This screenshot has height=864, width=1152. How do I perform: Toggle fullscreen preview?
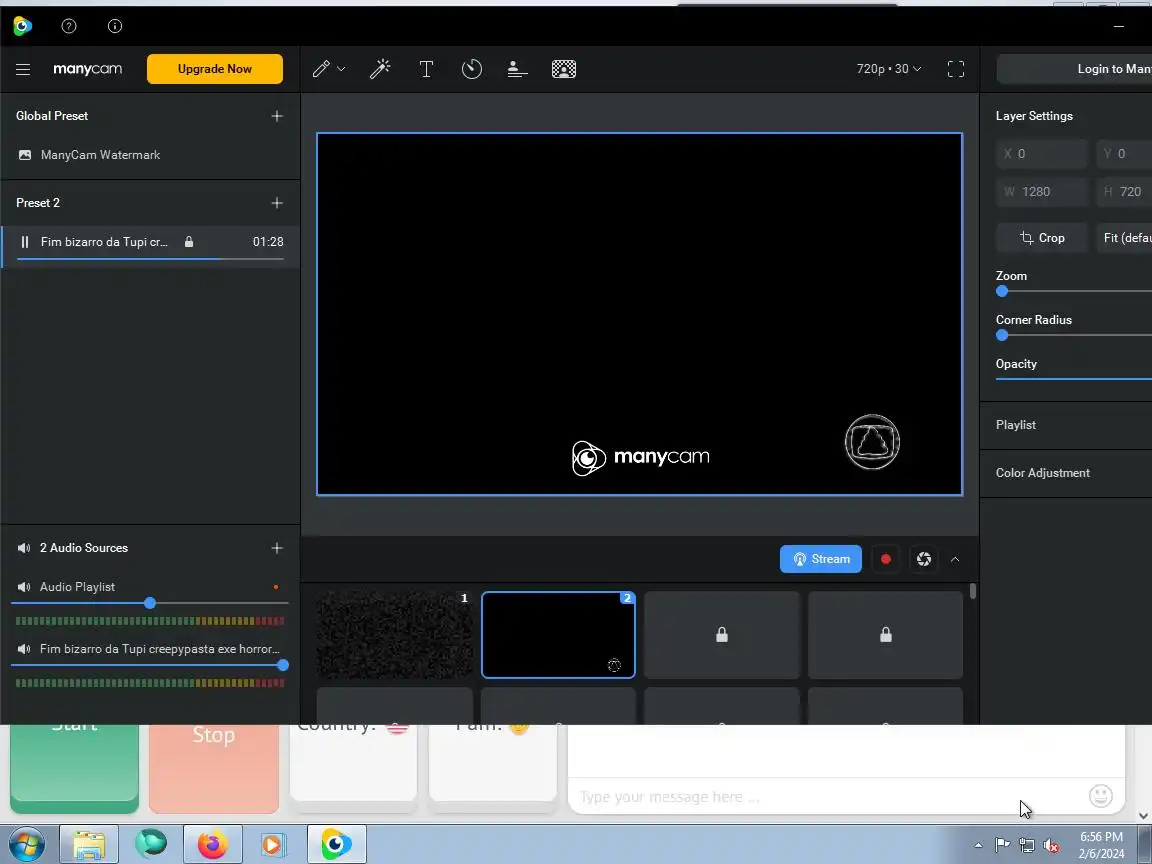(x=956, y=69)
